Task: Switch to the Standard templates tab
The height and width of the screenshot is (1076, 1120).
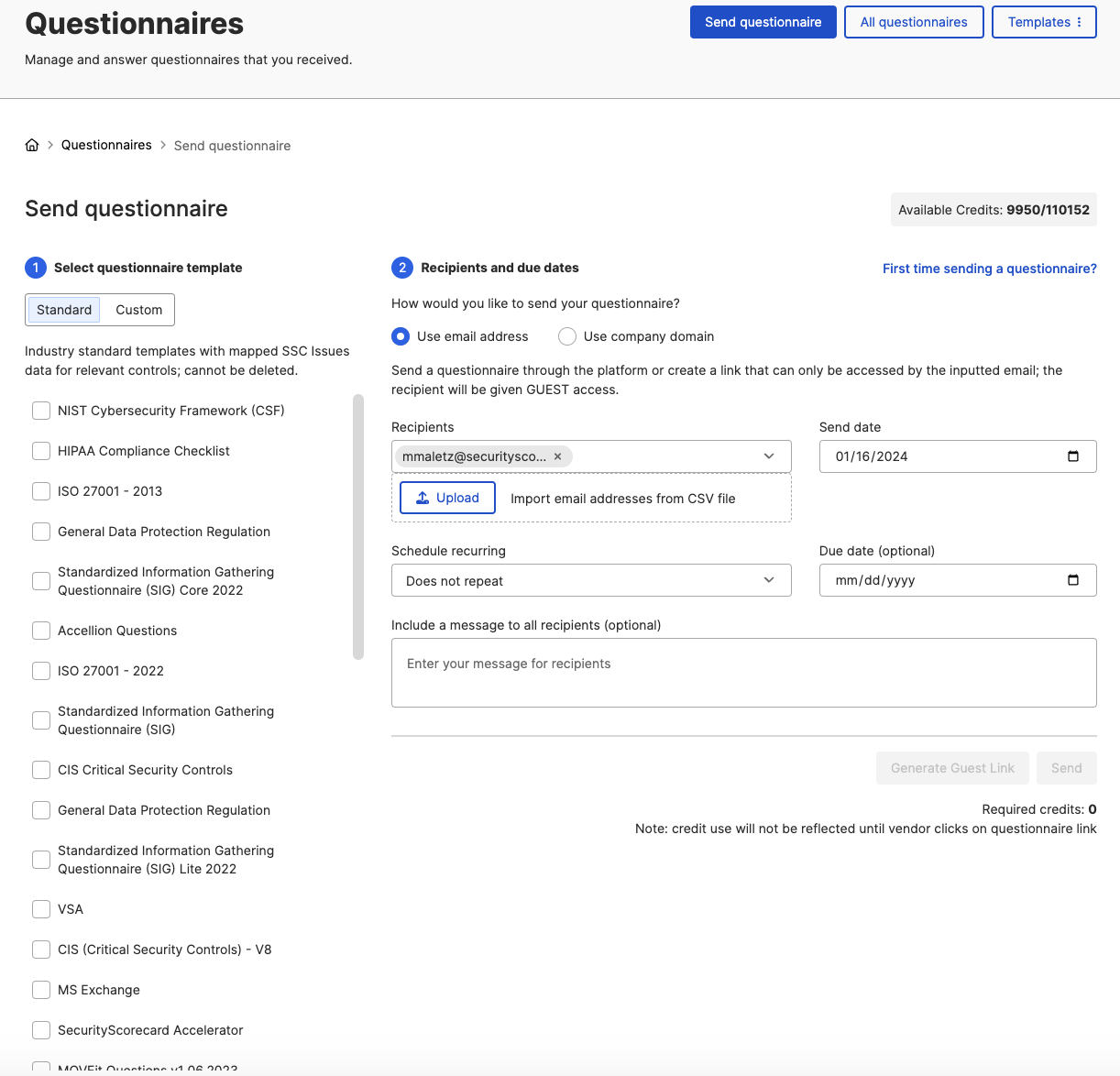Action: coord(64,310)
